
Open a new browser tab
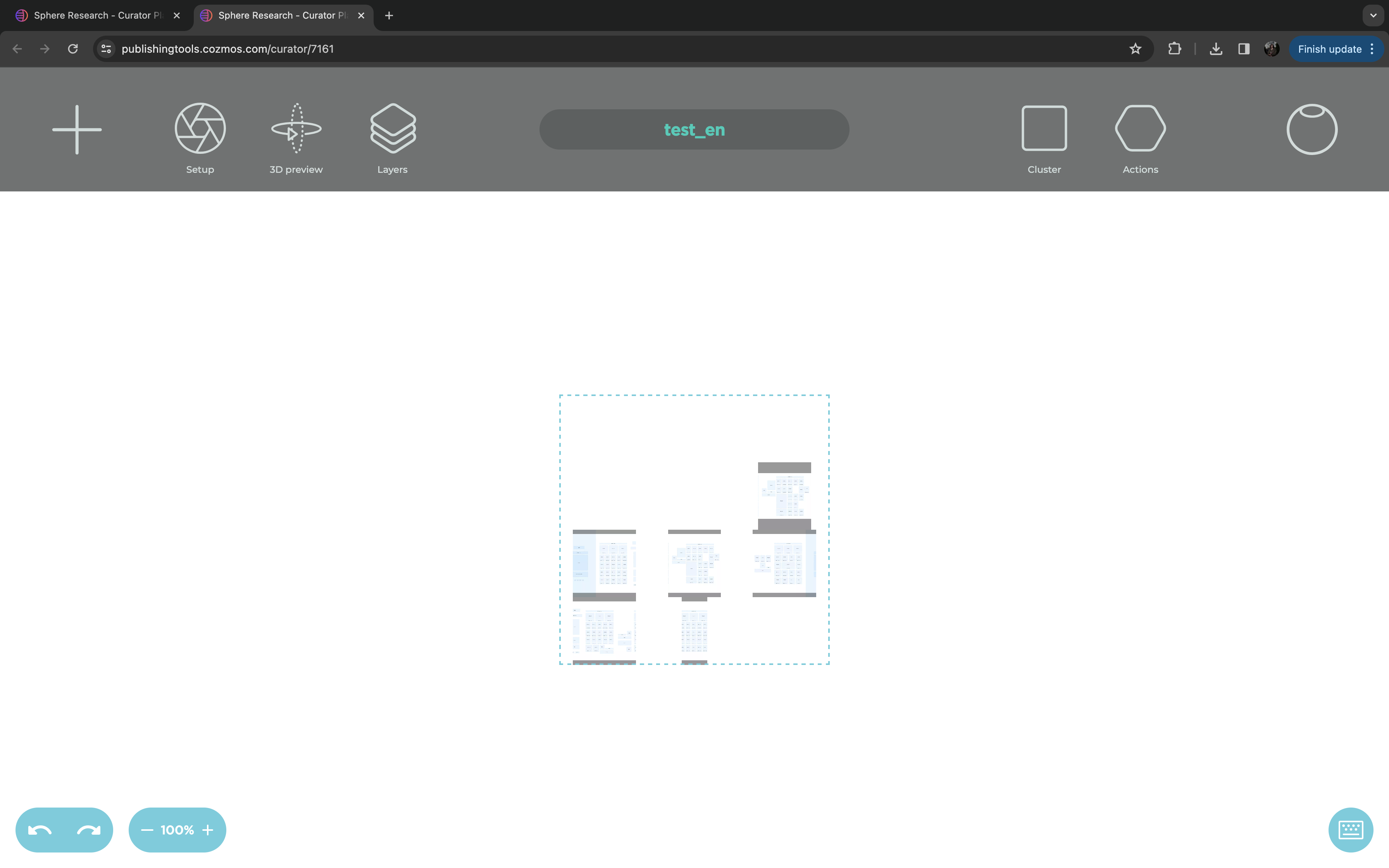click(x=389, y=15)
